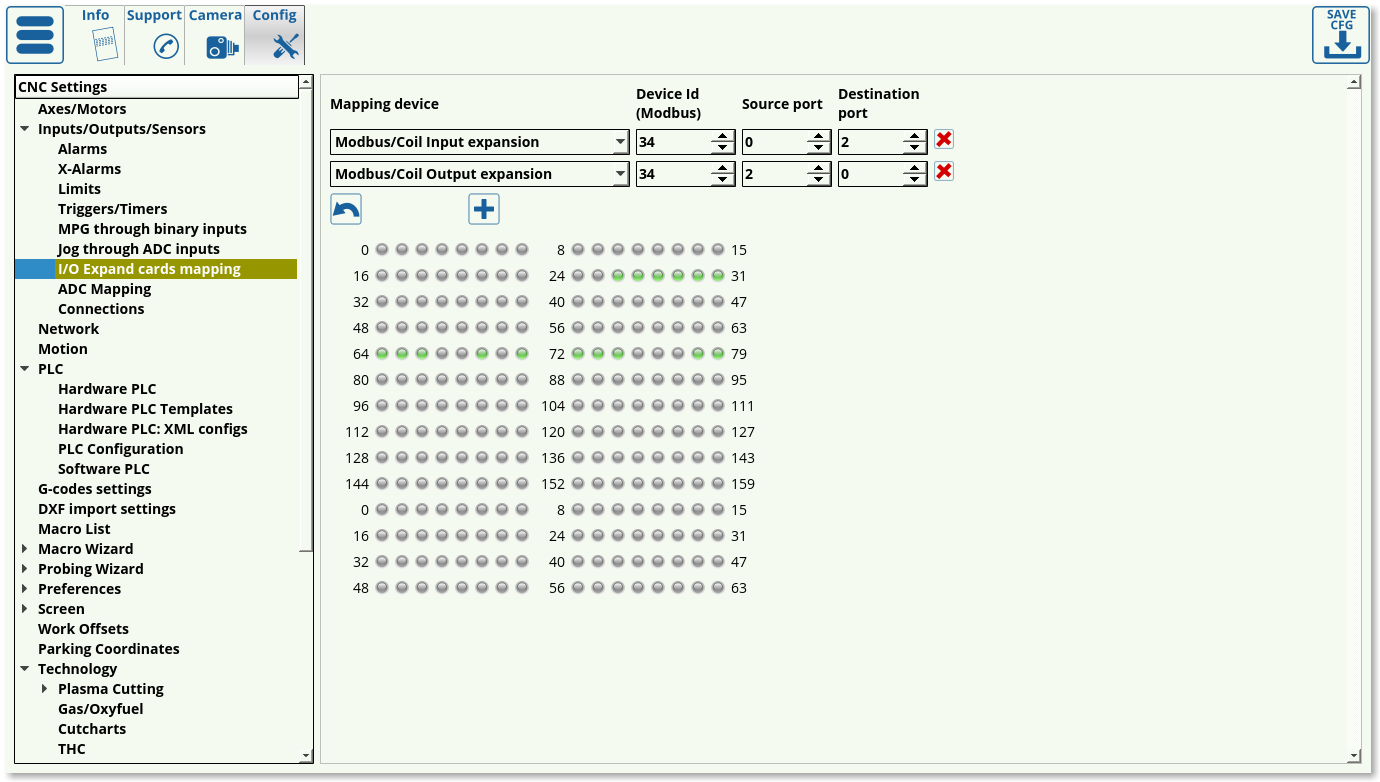Open the Support phone tab

click(x=155, y=35)
